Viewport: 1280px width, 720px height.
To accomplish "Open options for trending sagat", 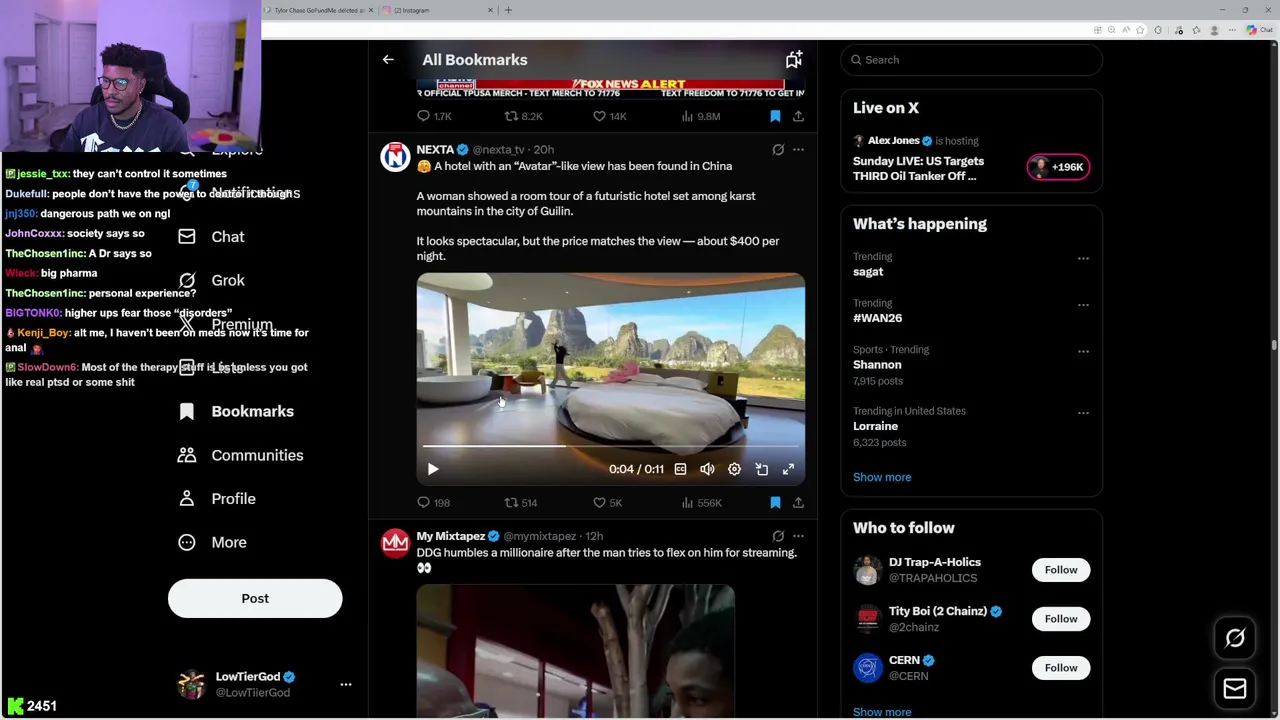I will click(x=1083, y=259).
